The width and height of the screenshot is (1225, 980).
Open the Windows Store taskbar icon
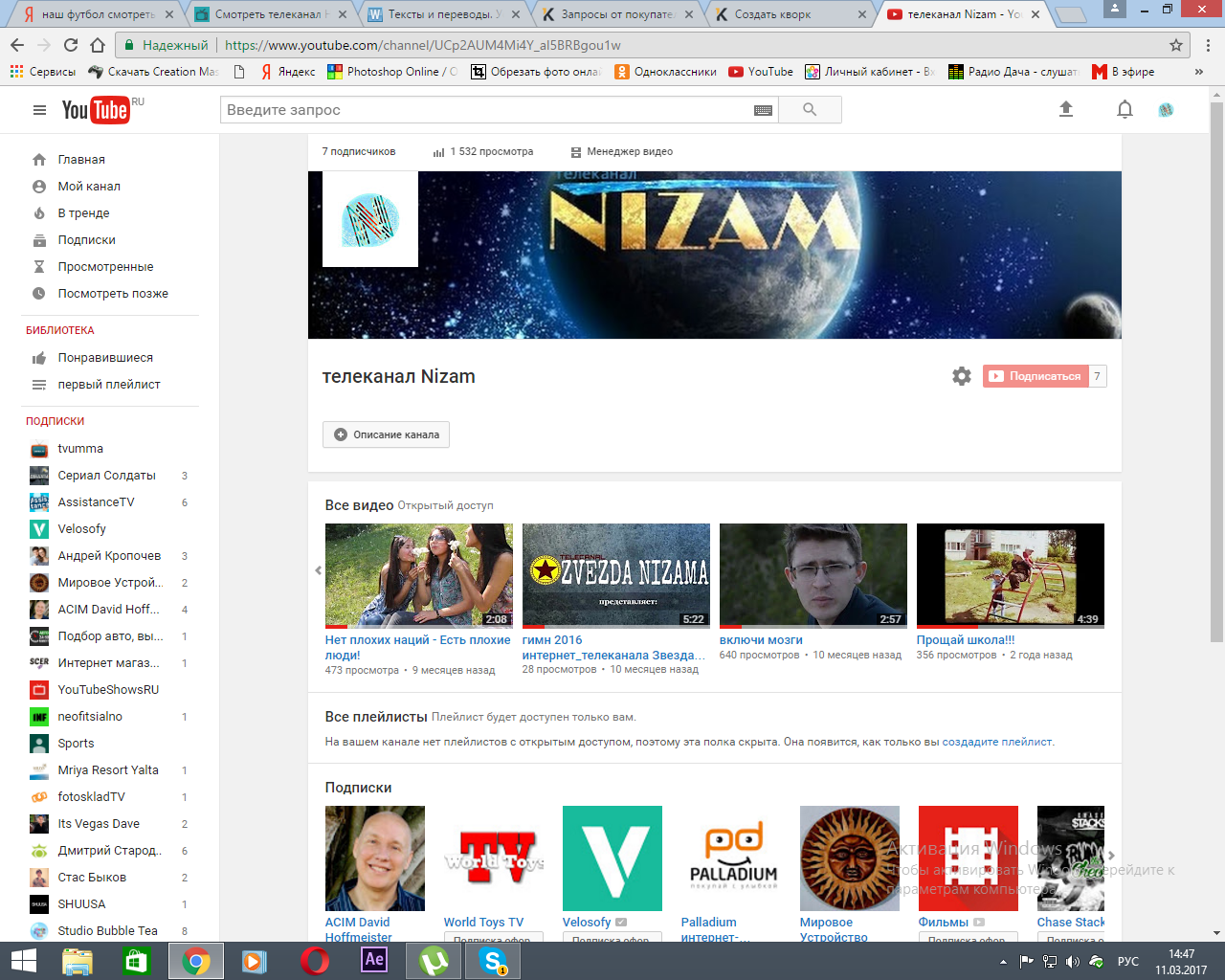137,961
